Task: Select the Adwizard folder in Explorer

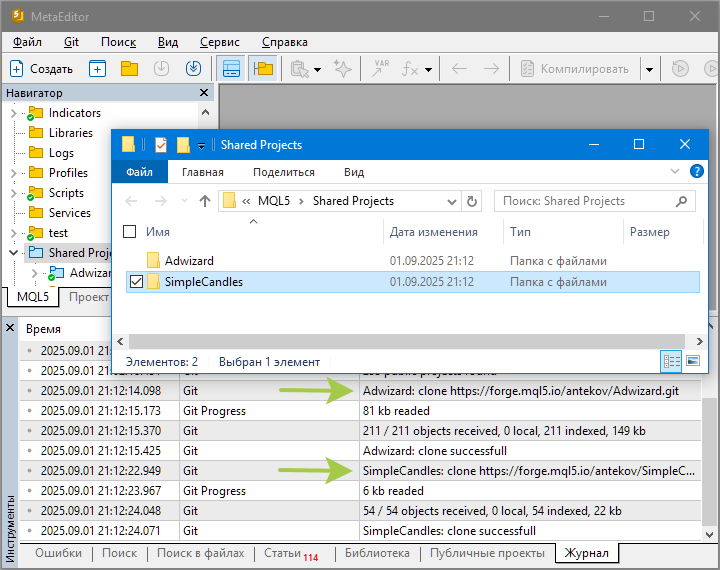Action: pyautogui.click(x=189, y=261)
